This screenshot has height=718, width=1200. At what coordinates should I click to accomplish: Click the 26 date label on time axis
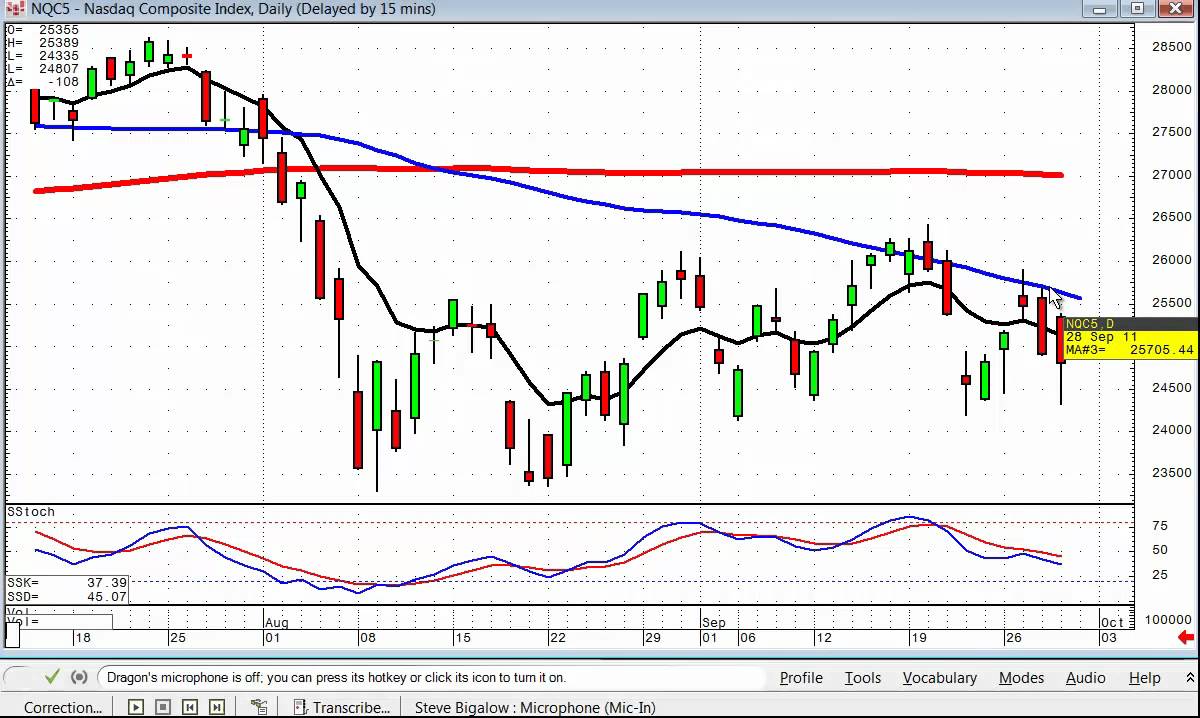coord(1014,638)
